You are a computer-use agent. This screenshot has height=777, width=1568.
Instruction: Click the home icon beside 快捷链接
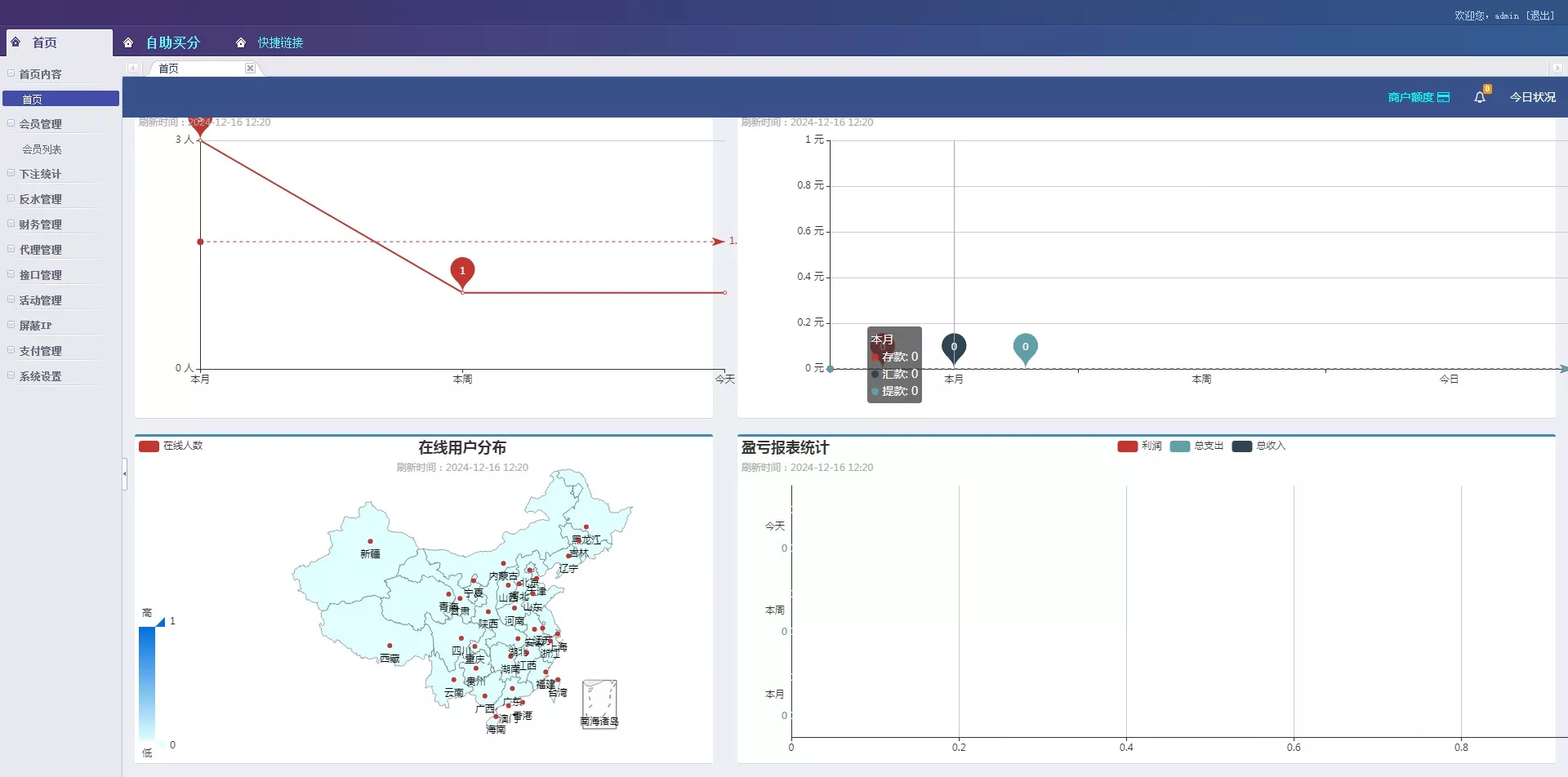(241, 42)
